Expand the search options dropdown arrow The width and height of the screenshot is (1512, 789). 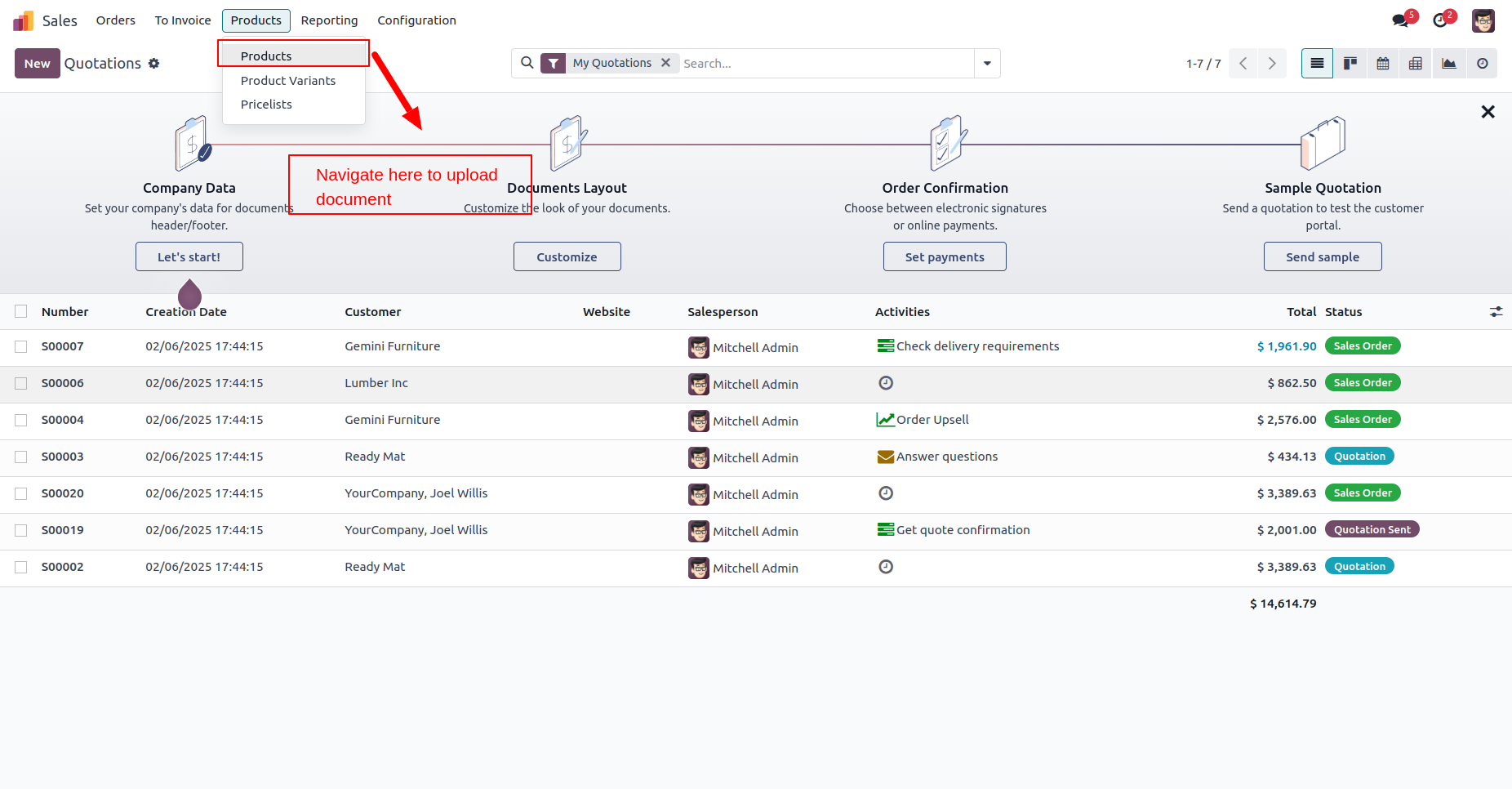(x=987, y=63)
